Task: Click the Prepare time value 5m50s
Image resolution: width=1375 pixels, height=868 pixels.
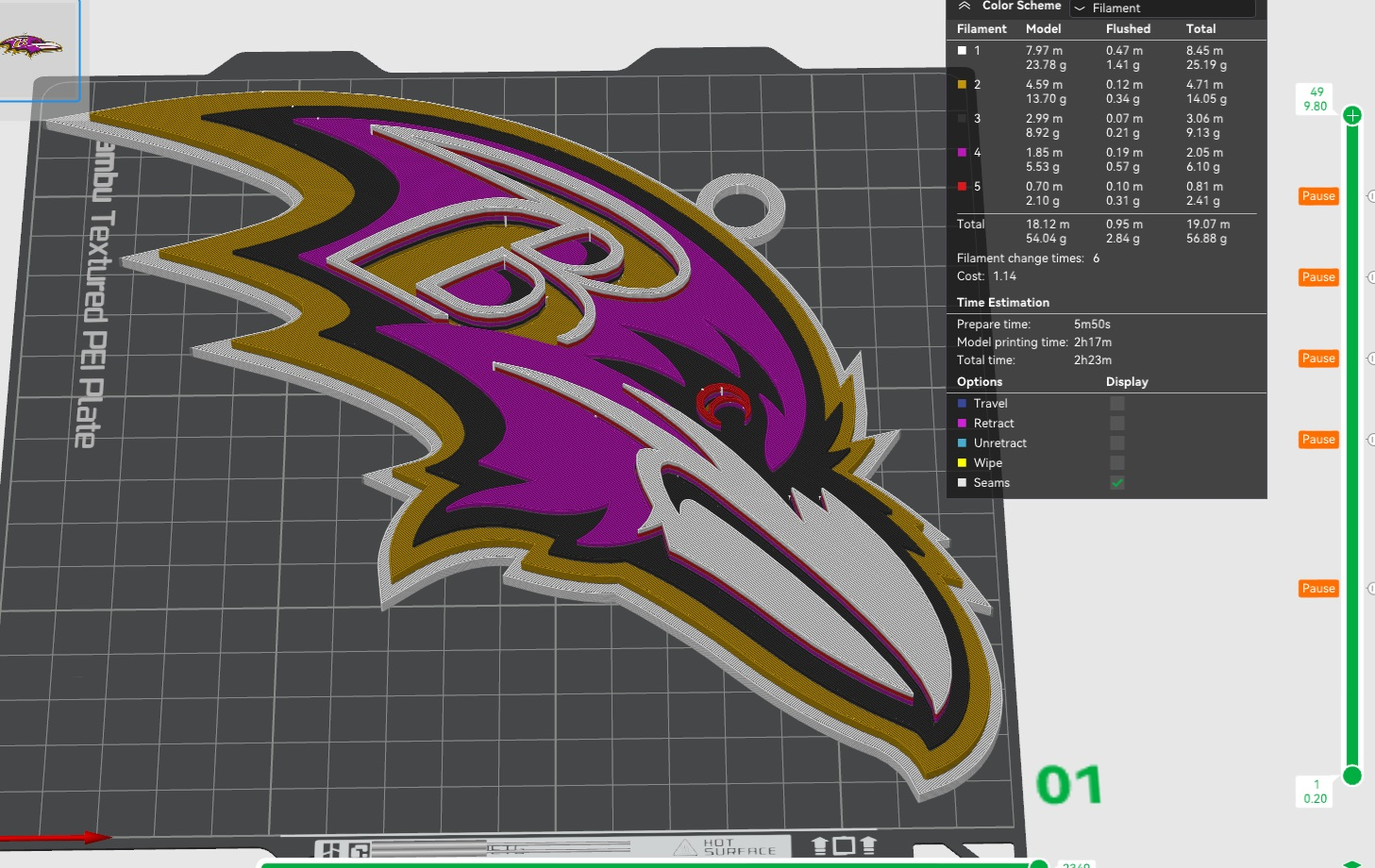Action: (1092, 325)
